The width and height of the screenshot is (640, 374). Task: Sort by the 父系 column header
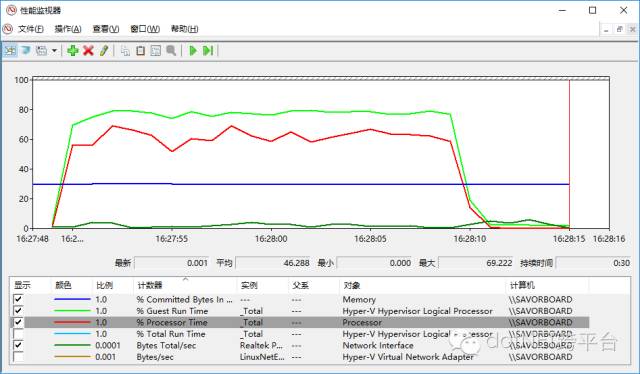[x=314, y=285]
